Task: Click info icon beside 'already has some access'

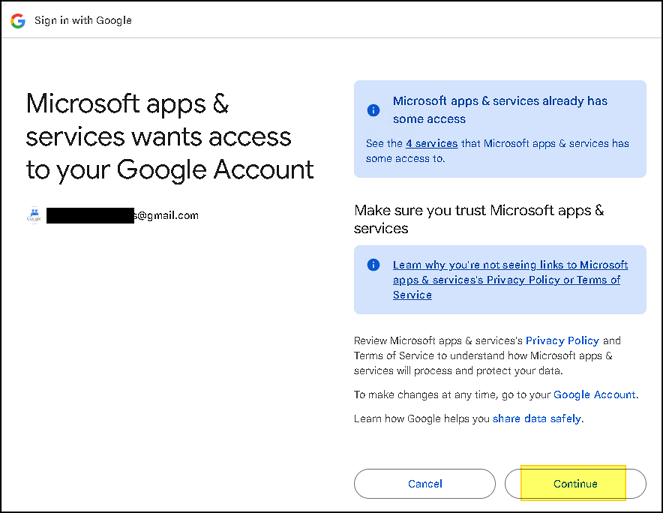Action: 373,110
